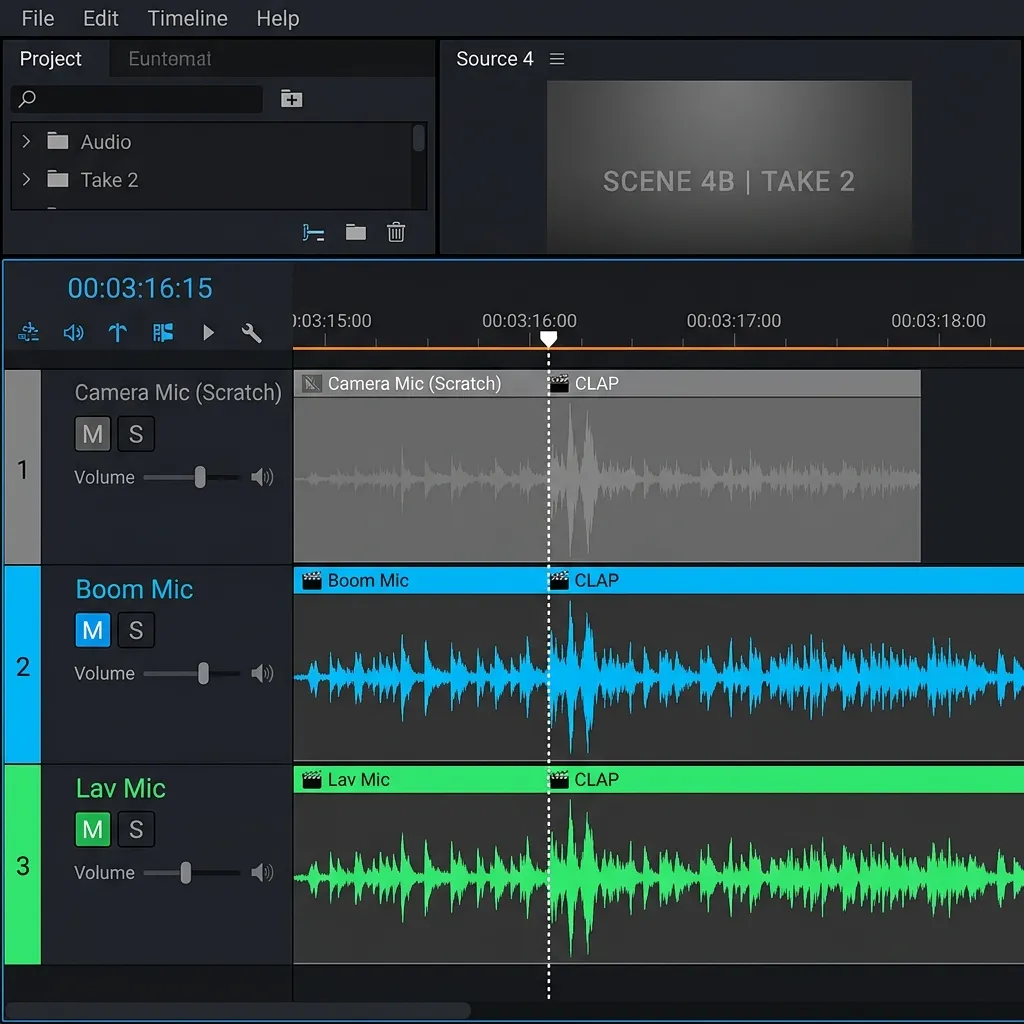The height and width of the screenshot is (1024, 1024).
Task: Click the Lav Mic volume speaker icon
Action: click(x=262, y=872)
